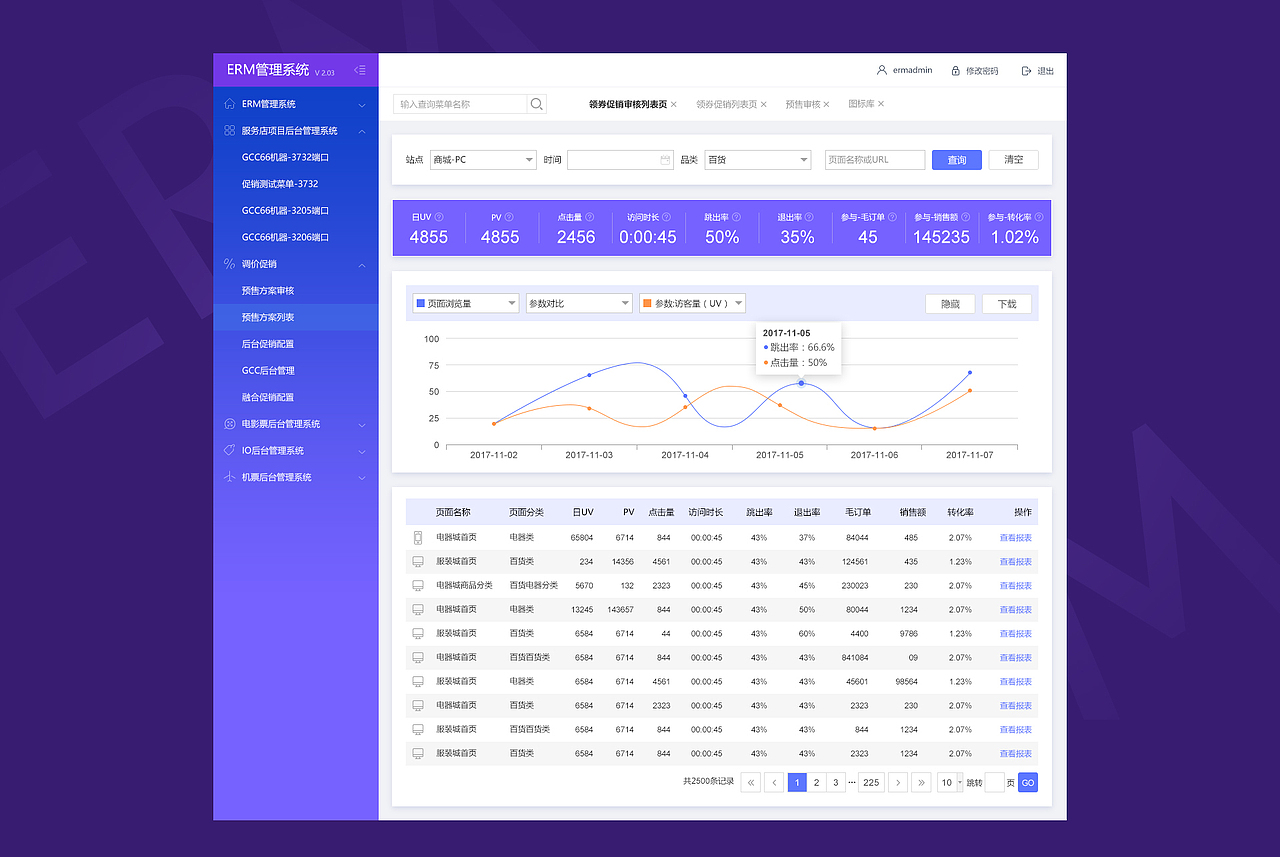The width and height of the screenshot is (1280, 857).
Task: Collapse the sidebar with the menu fold icon
Action: pyautogui.click(x=360, y=70)
